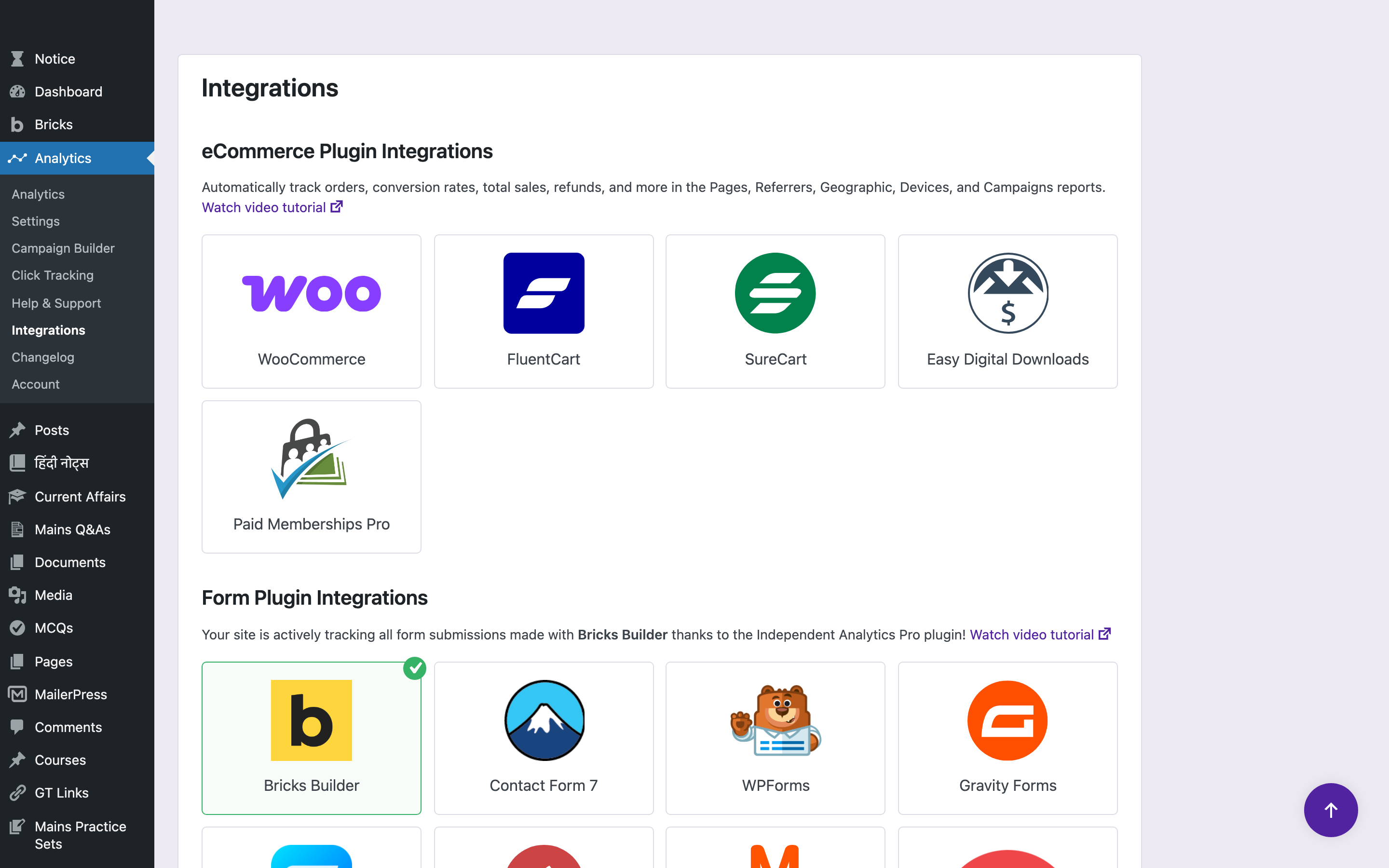Screen dimensions: 1389x868
Task: Click the Notice hourglass icon
Action: coord(17,58)
